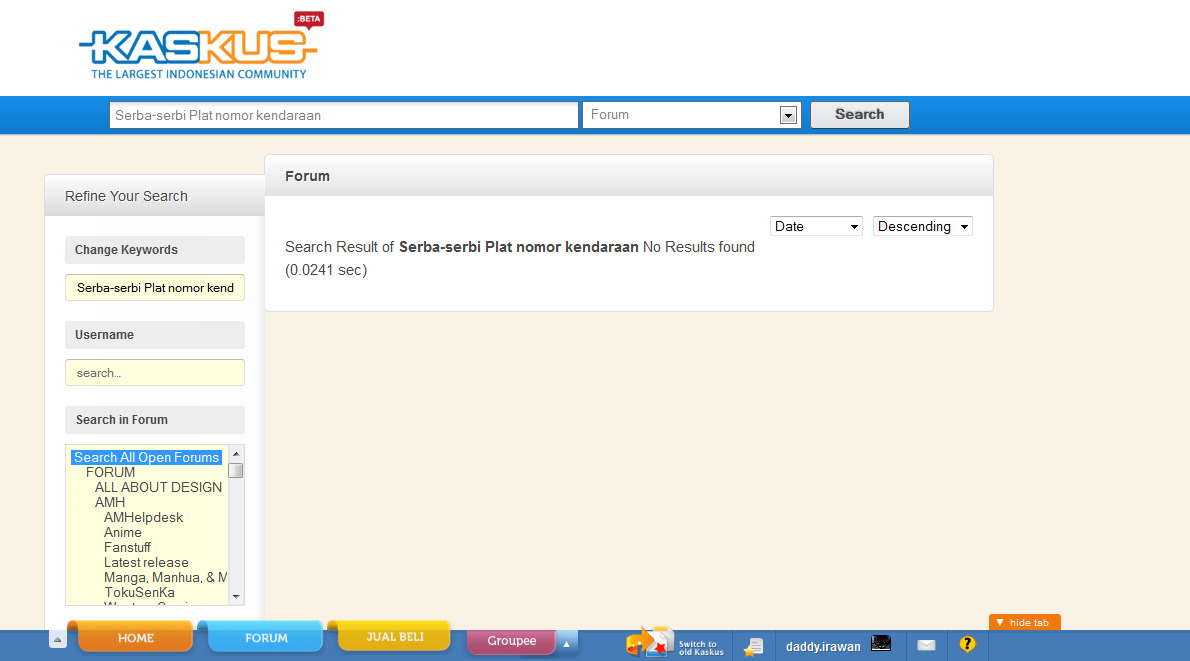Select AMH in the forum list
Viewport: 1190px width, 661px height.
coord(110,502)
